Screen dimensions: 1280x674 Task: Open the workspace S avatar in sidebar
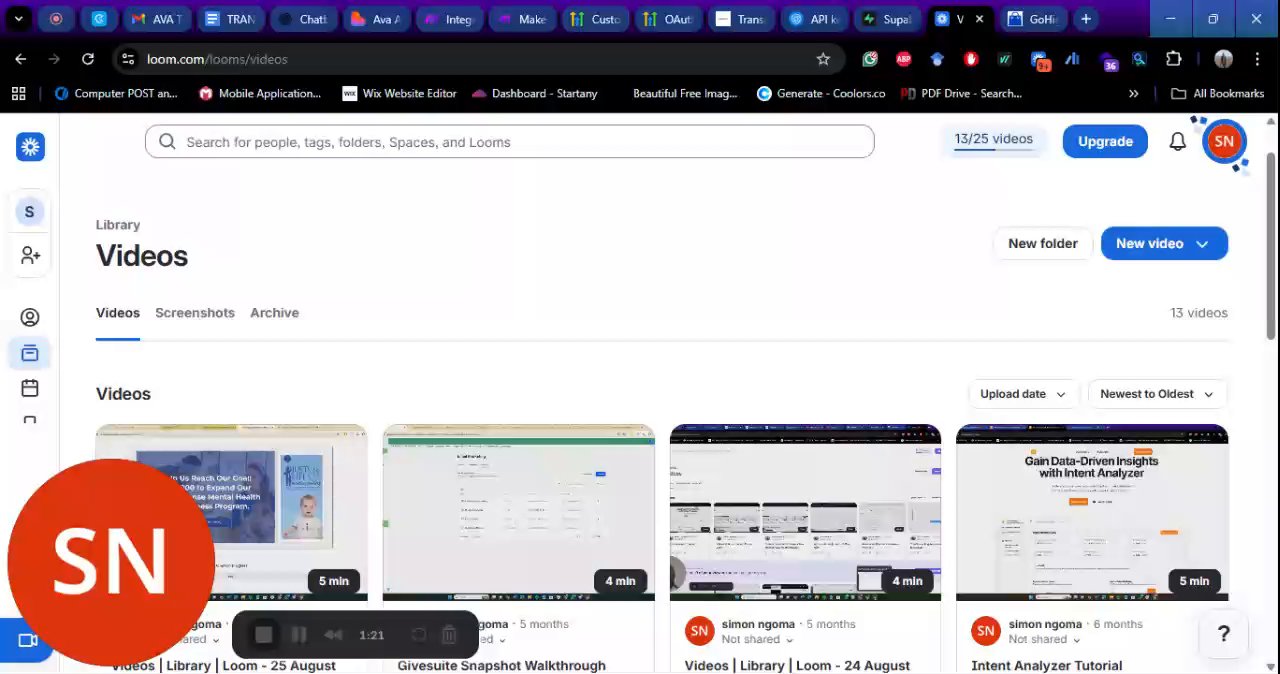(x=29, y=212)
